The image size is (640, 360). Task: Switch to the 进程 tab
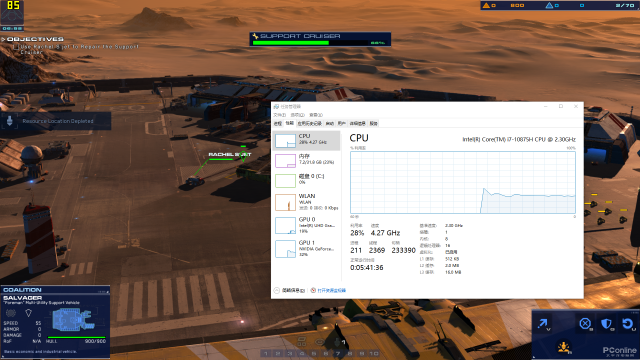[278, 123]
